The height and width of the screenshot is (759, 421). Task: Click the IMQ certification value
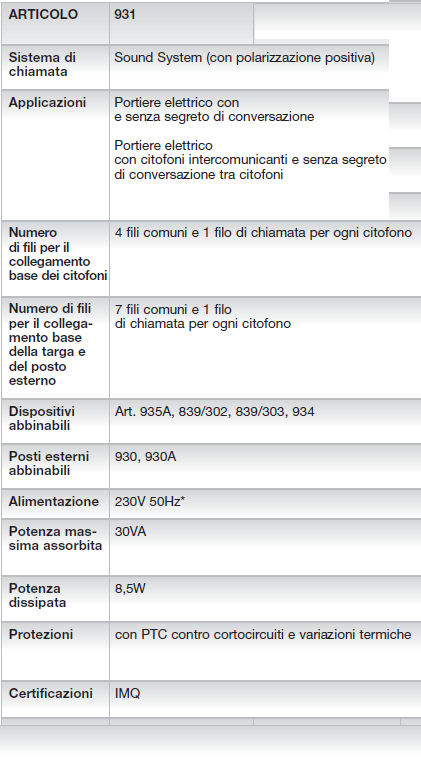(127, 694)
